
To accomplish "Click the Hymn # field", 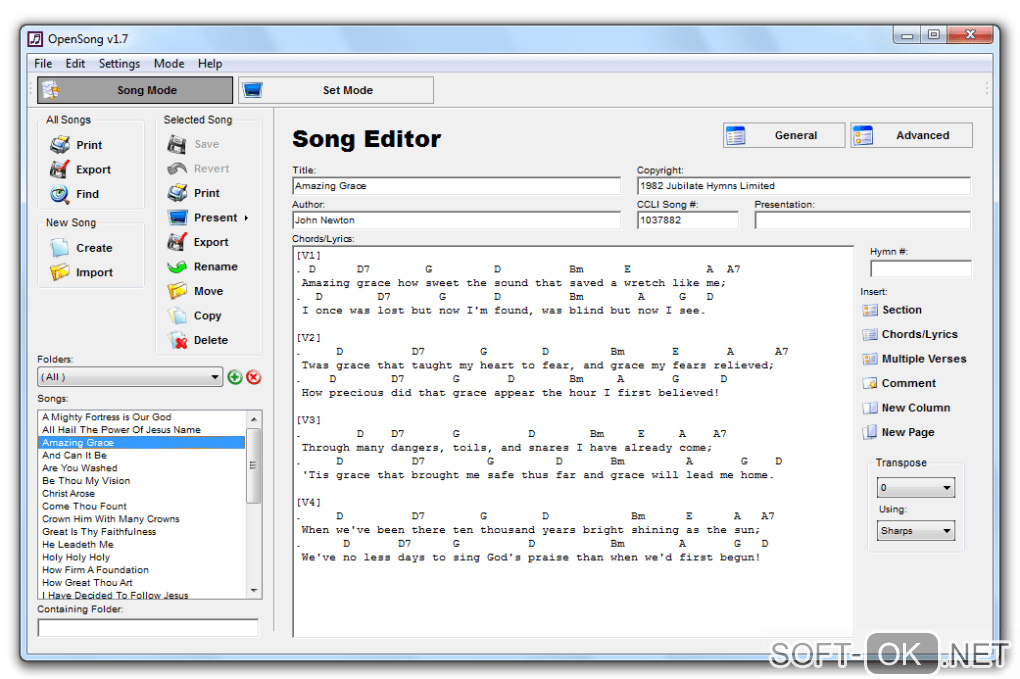I will [920, 268].
